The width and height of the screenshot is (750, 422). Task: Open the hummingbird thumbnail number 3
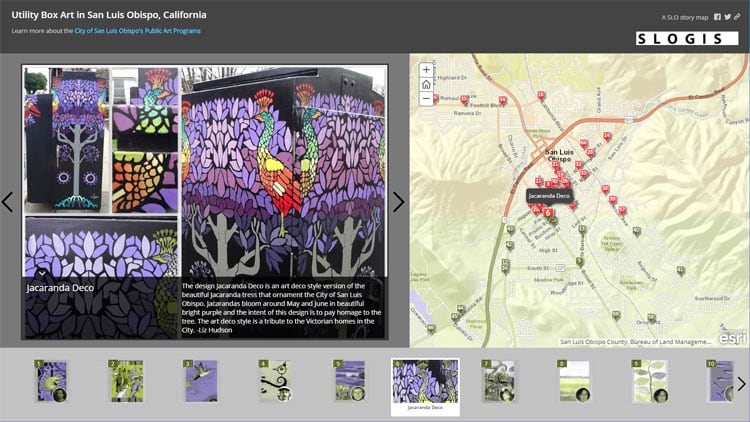[200, 381]
